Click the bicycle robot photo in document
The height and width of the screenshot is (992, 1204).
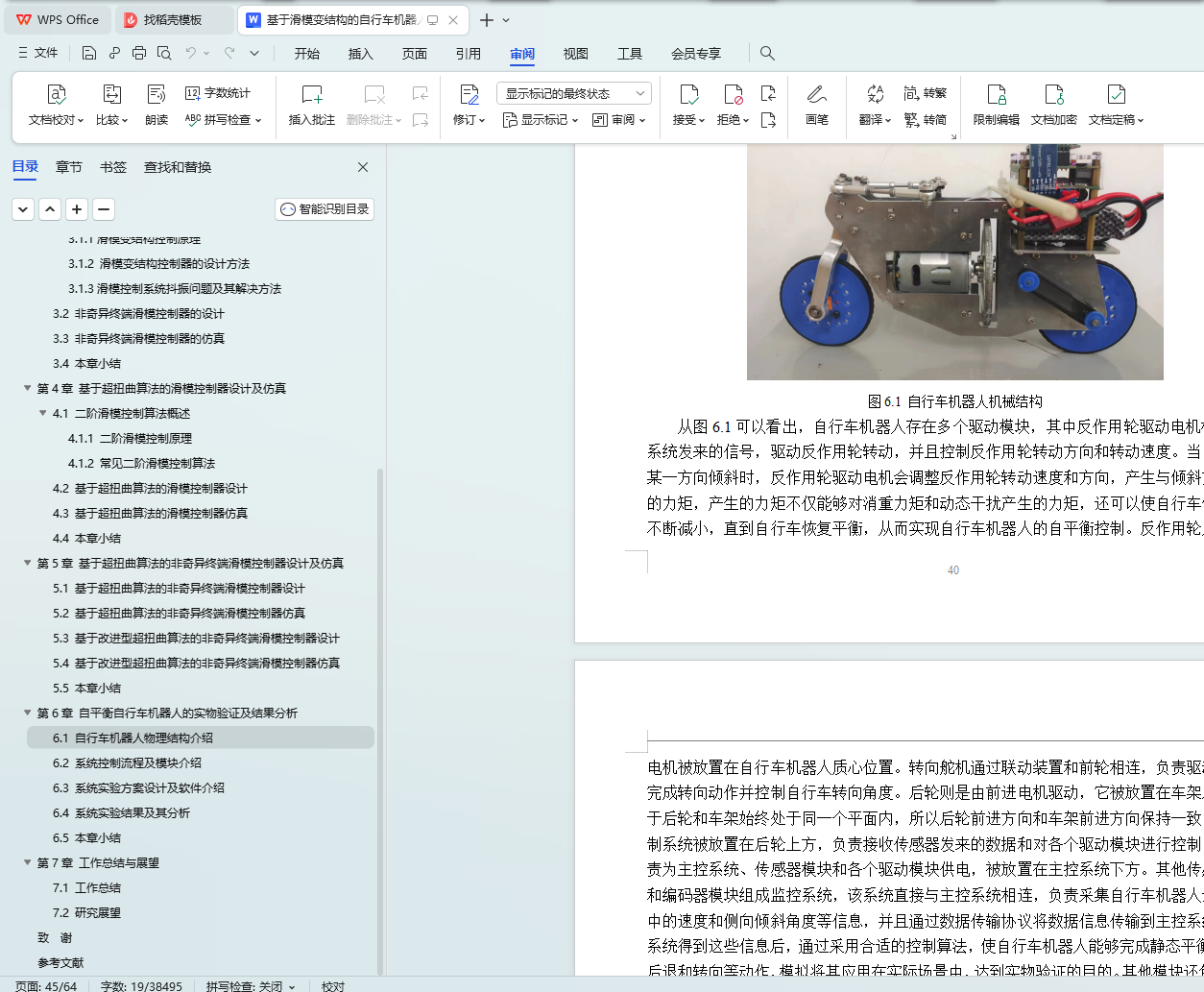(x=955, y=261)
